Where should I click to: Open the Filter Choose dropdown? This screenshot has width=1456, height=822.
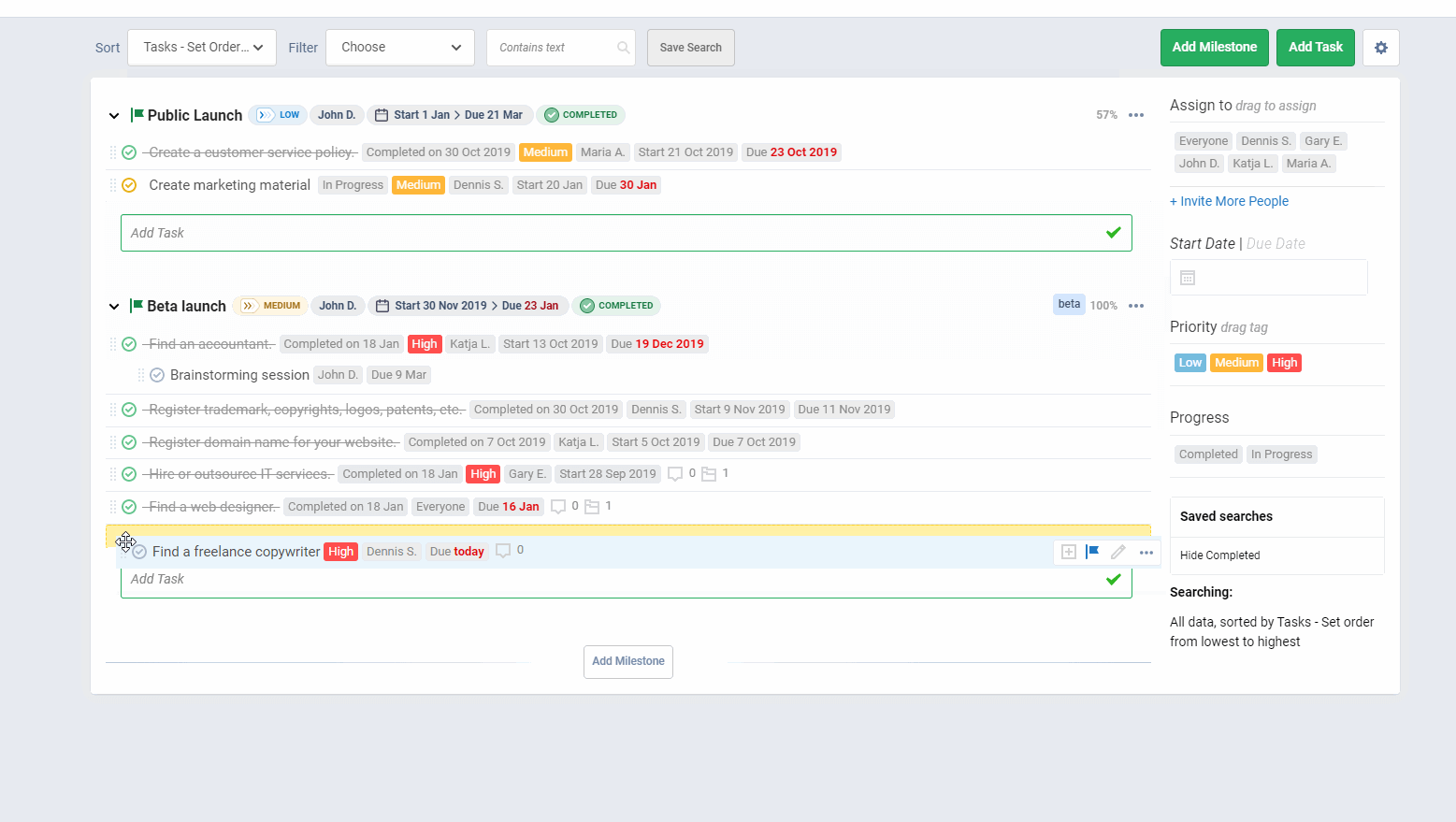click(x=400, y=48)
